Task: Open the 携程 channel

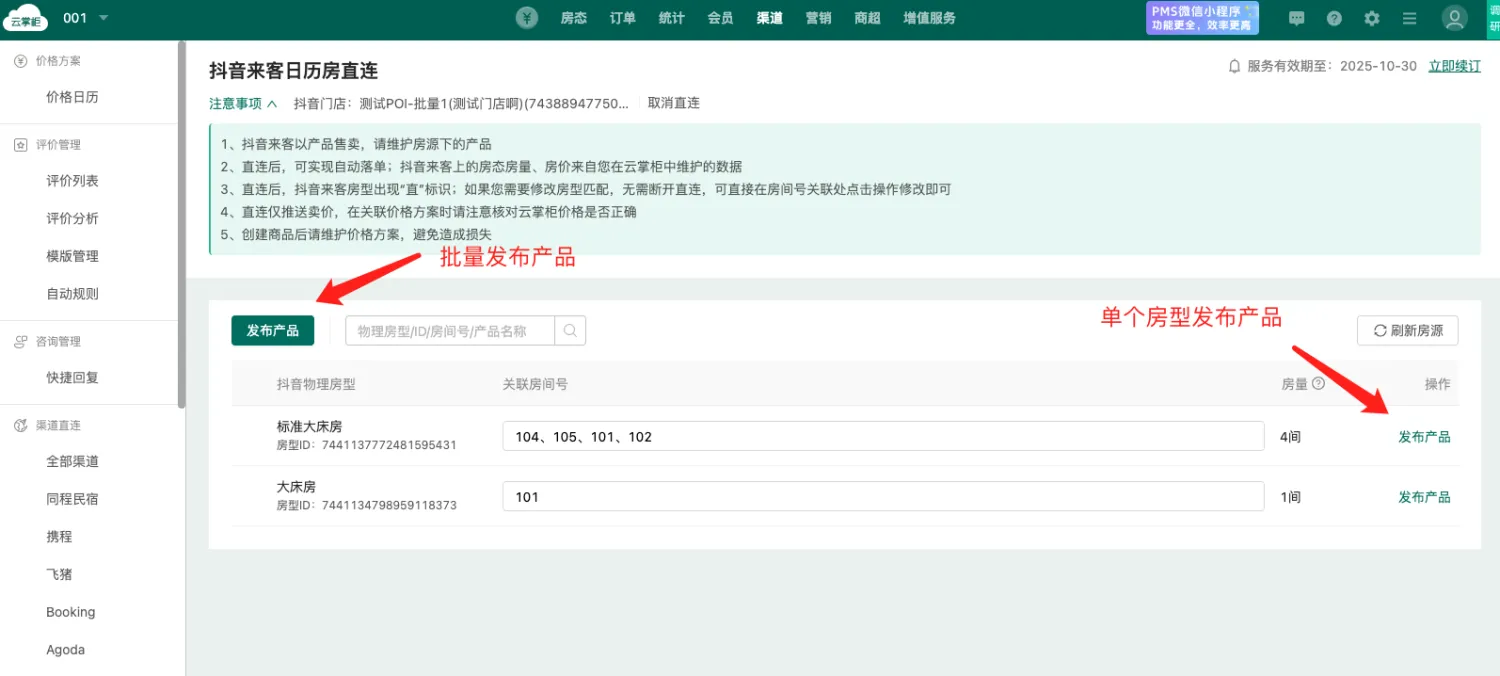Action: pyautogui.click(x=59, y=537)
